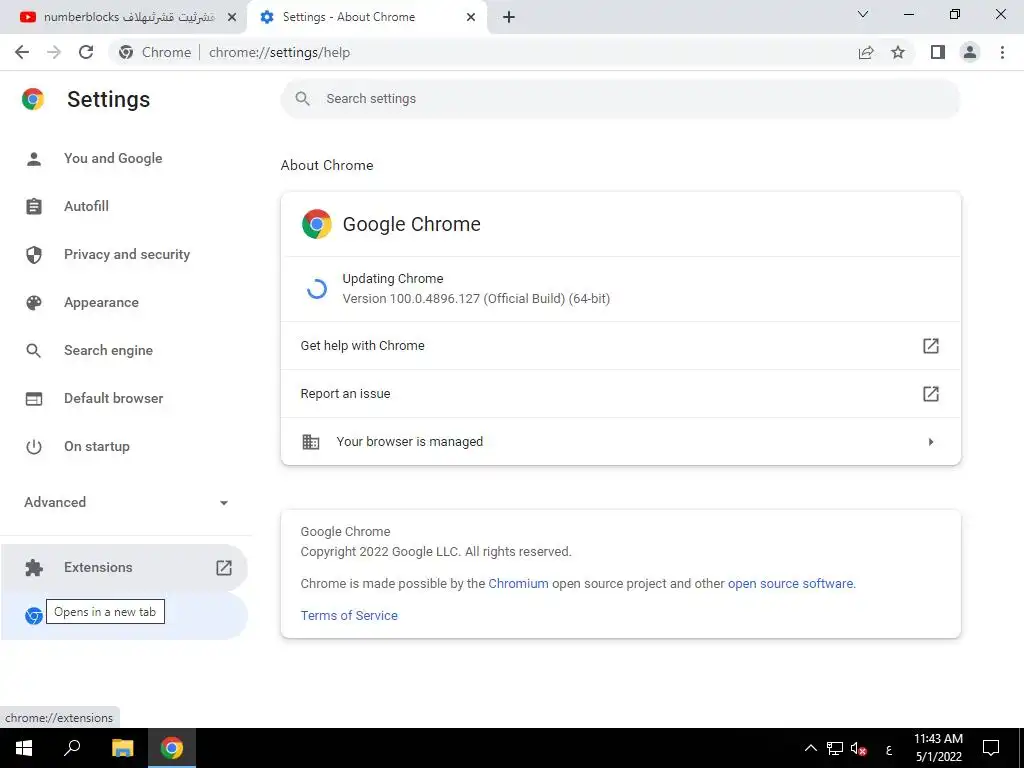Open a new tab with plus button
The image size is (1024, 768).
click(x=509, y=17)
